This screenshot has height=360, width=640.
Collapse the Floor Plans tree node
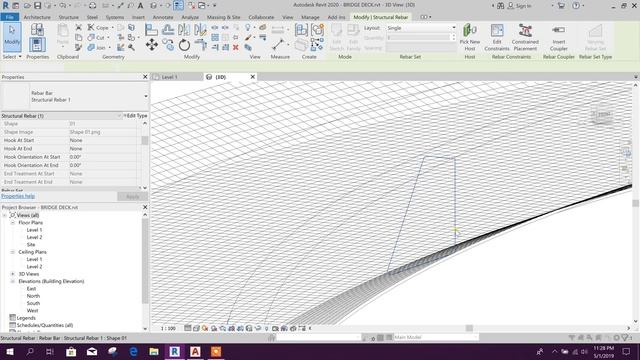[13, 222]
